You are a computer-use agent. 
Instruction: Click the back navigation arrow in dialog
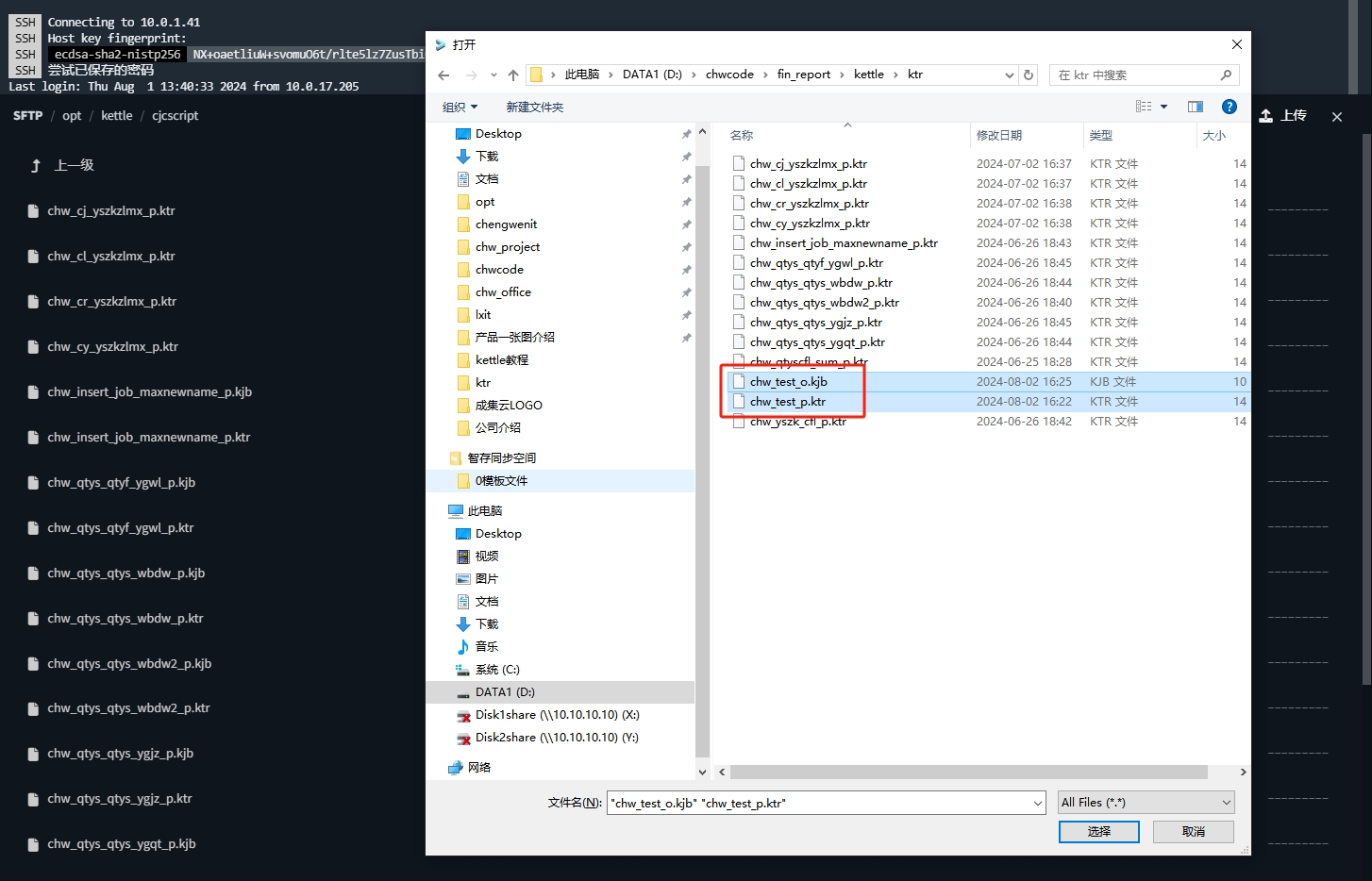(443, 75)
